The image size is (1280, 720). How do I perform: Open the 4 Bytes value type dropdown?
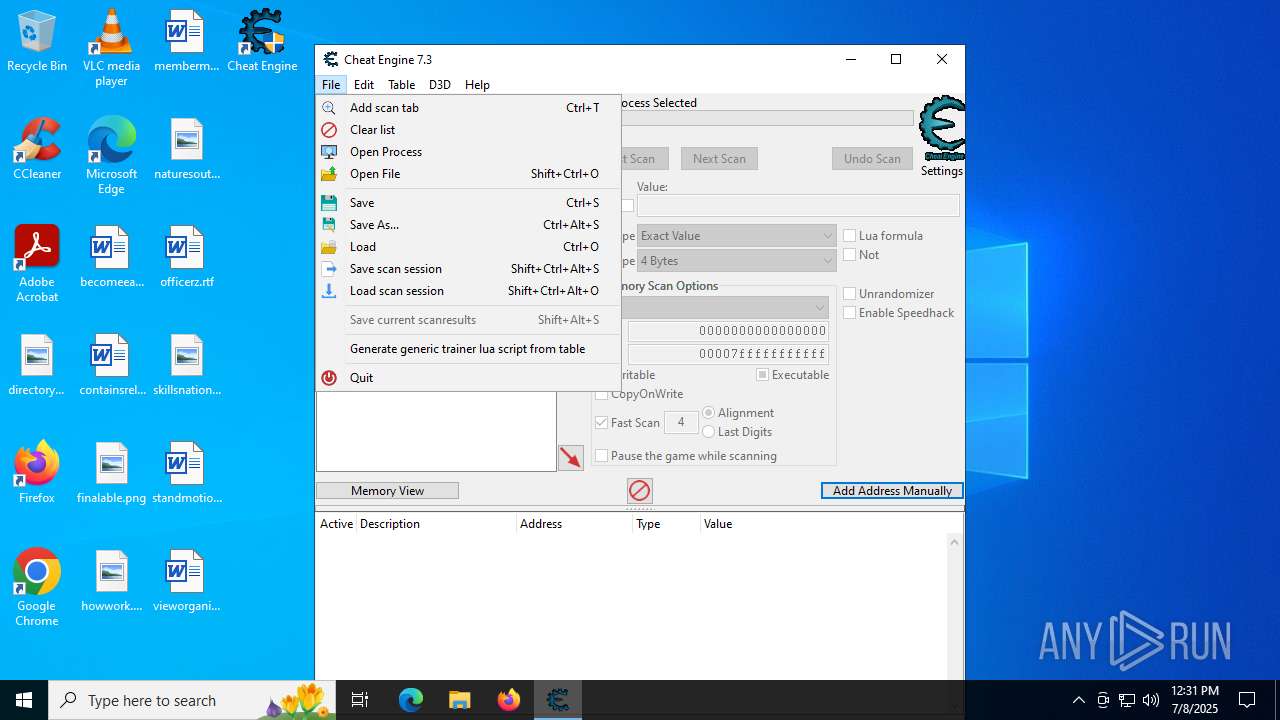coord(737,260)
